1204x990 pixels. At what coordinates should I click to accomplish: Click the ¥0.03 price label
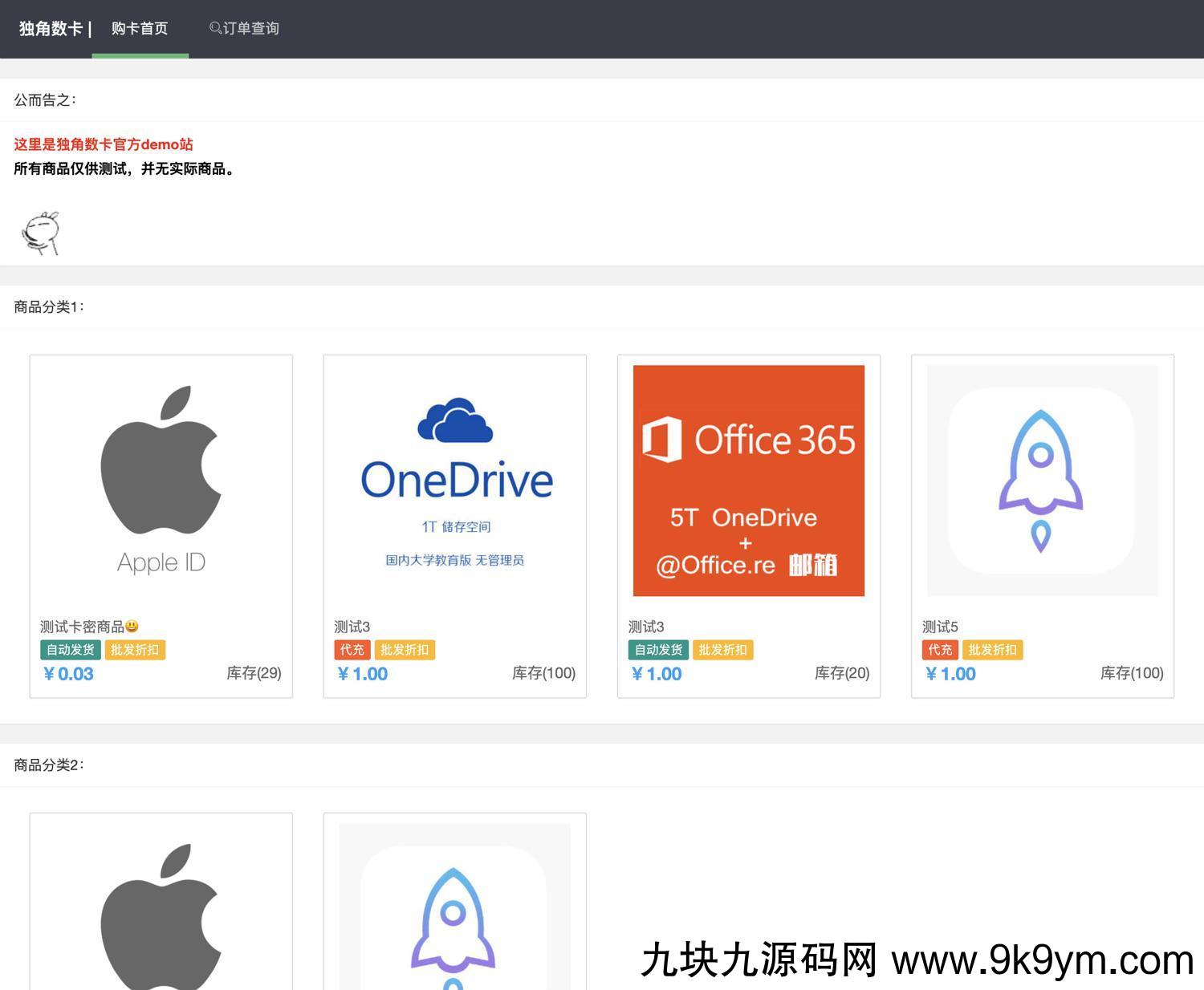(68, 674)
